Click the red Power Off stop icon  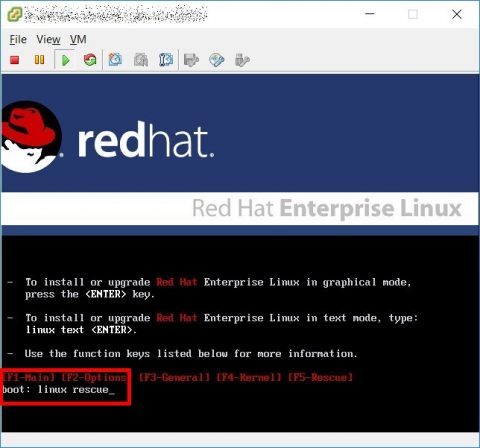pyautogui.click(x=15, y=60)
